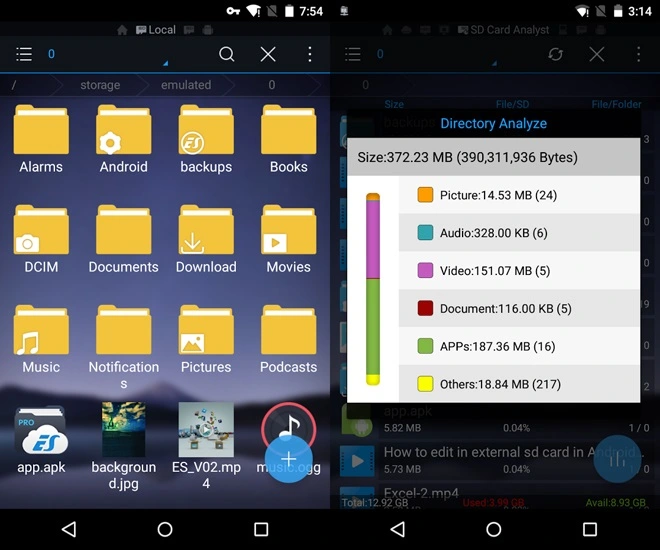660x550 pixels.
Task: Click the Size column header
Action: (x=394, y=104)
